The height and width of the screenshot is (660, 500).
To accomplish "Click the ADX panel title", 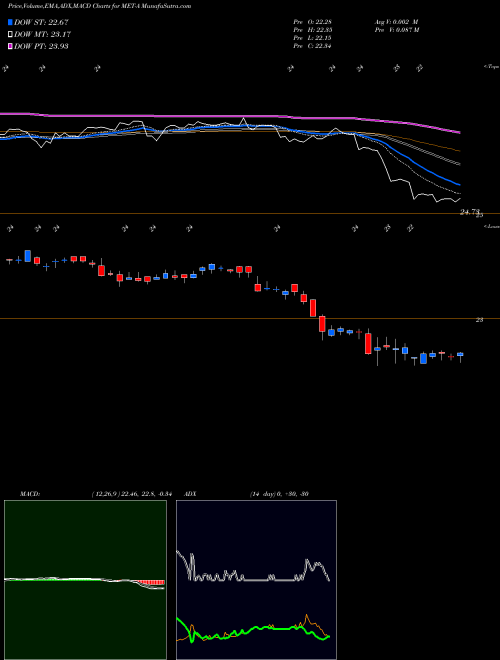I will (x=191, y=494).
